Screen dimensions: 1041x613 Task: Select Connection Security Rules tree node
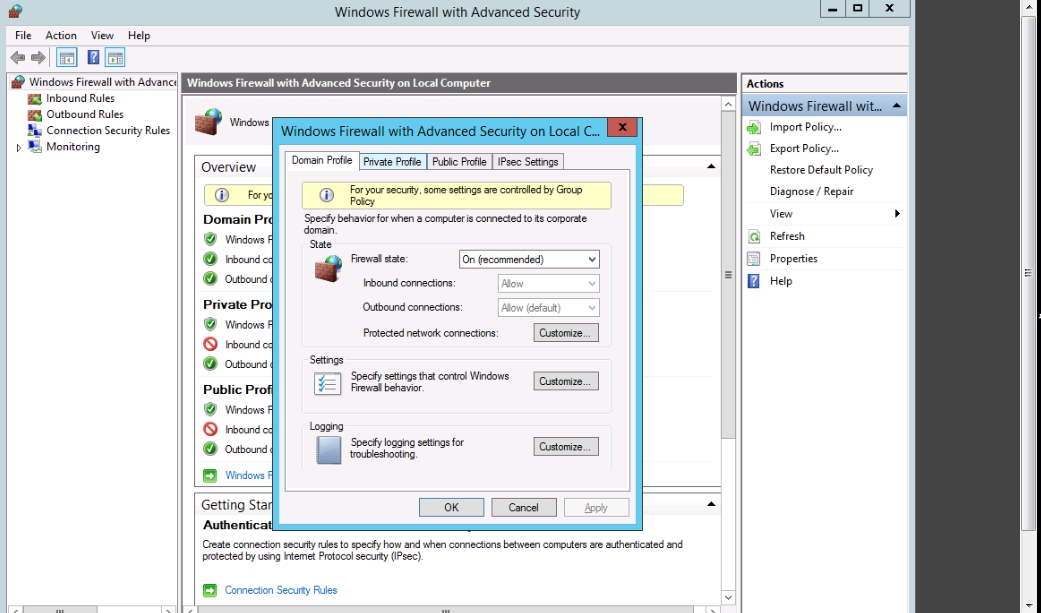point(107,130)
